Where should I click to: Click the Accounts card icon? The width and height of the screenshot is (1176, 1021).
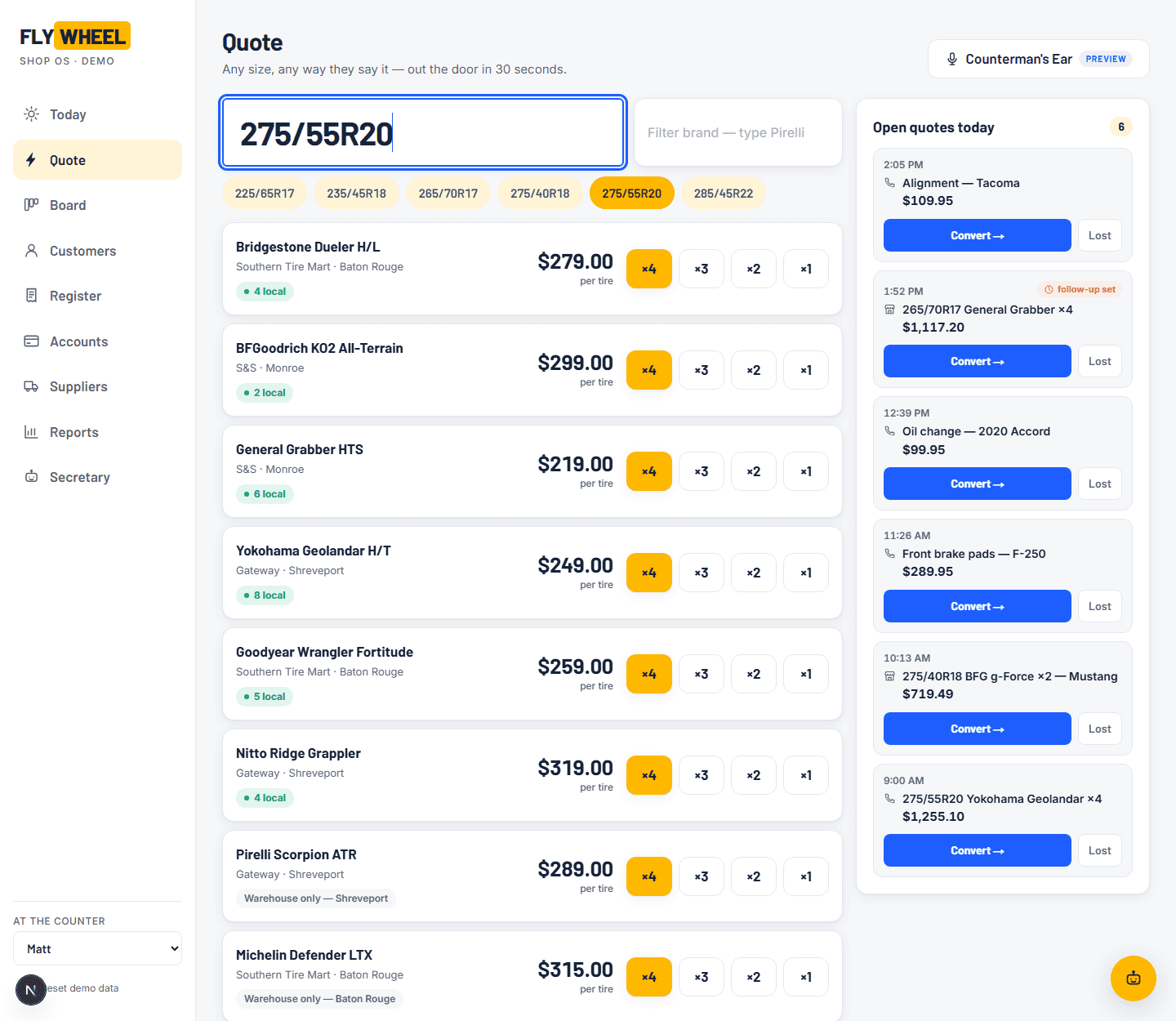31,341
